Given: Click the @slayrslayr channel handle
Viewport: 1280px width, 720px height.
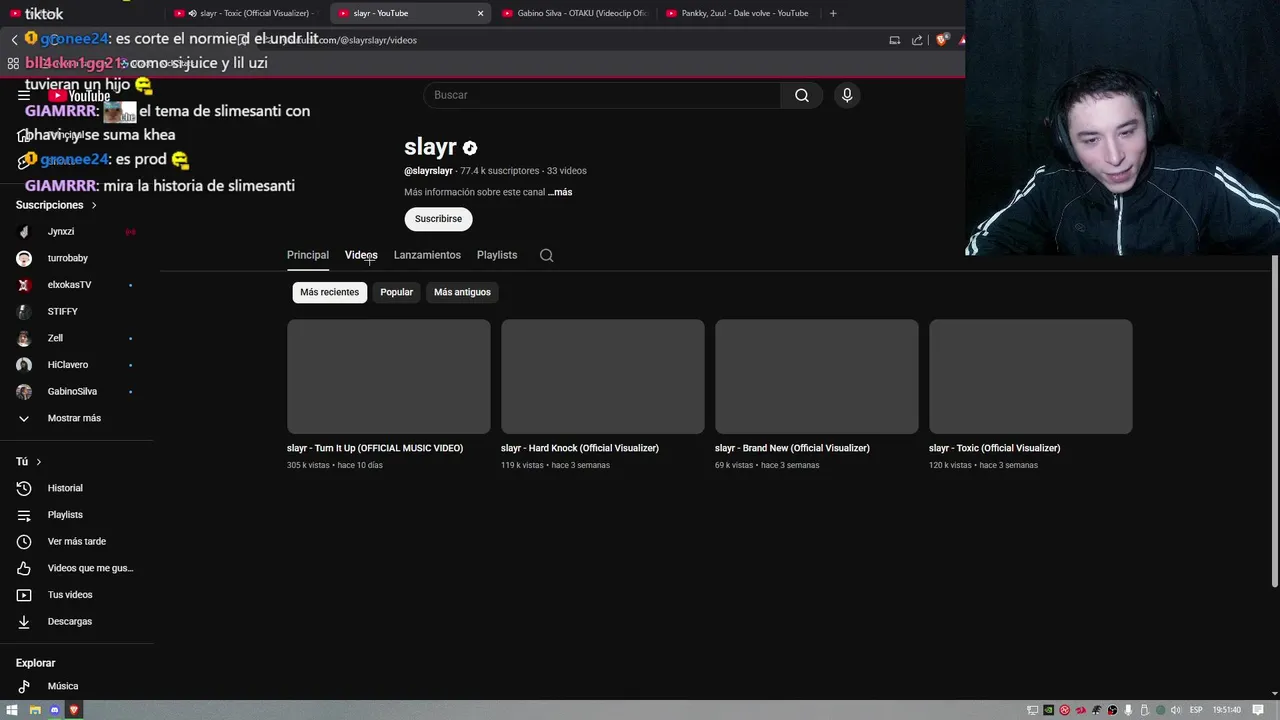Looking at the screenshot, I should pyautogui.click(x=428, y=171).
